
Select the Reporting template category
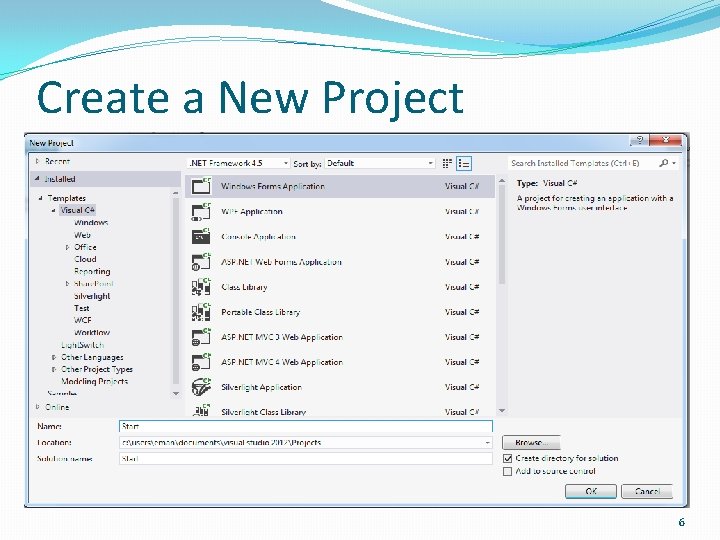[x=92, y=271]
